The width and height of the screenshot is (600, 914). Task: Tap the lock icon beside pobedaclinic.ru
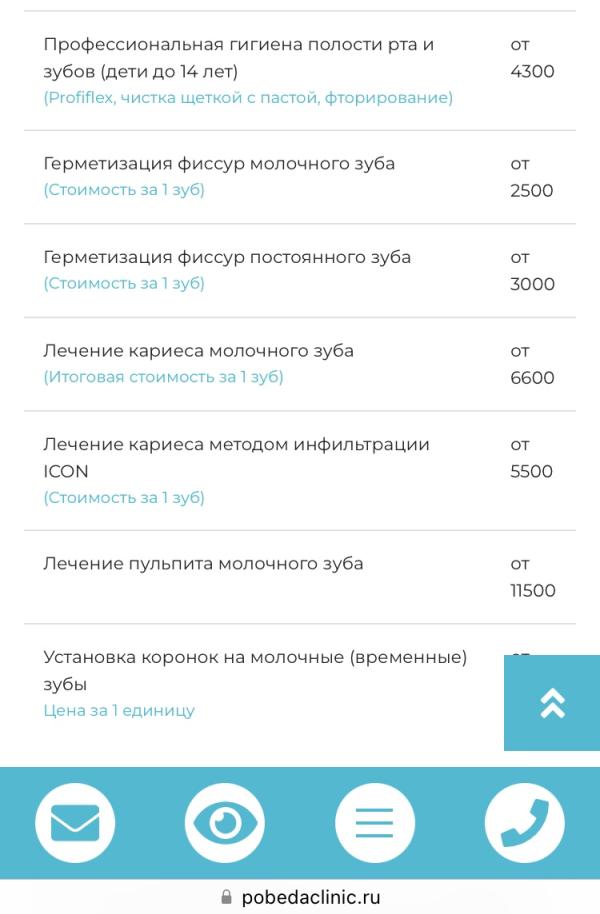point(225,898)
